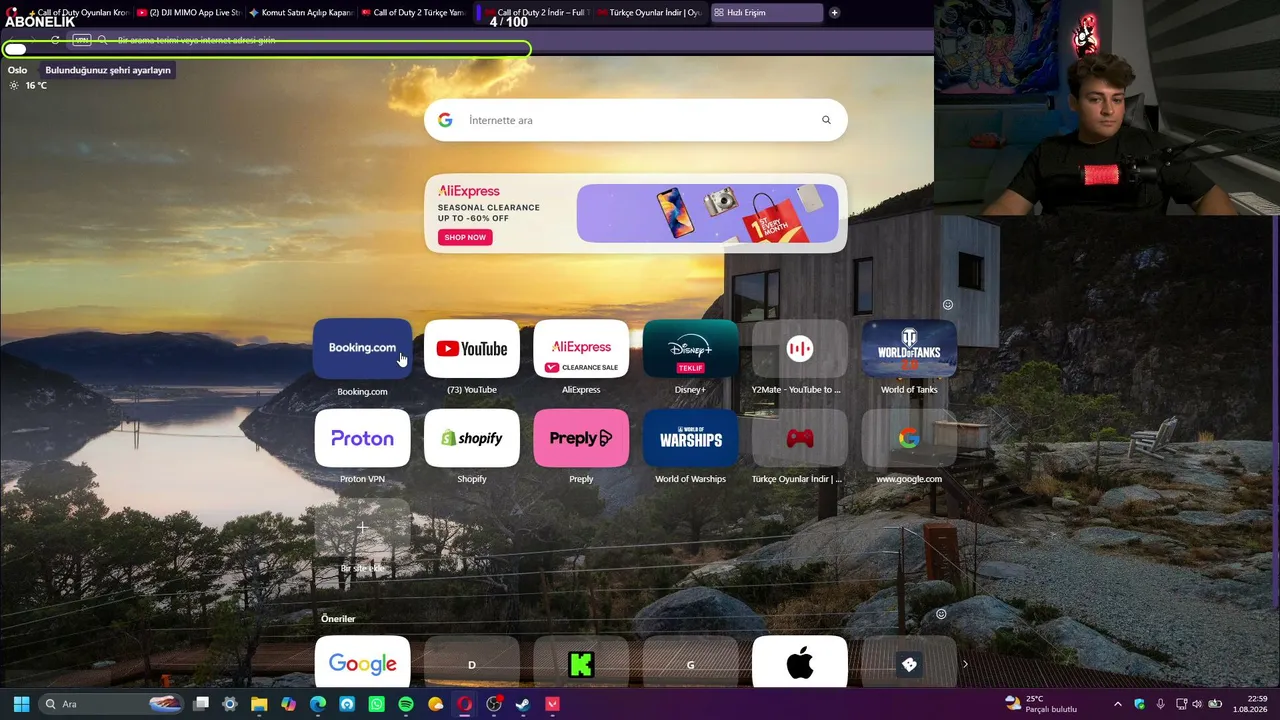
Task: Click the smiley icon above the speed dial
Action: [x=948, y=305]
